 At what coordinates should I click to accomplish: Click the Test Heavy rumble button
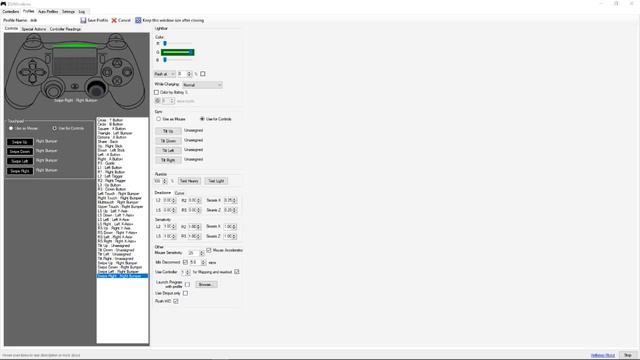pos(189,181)
